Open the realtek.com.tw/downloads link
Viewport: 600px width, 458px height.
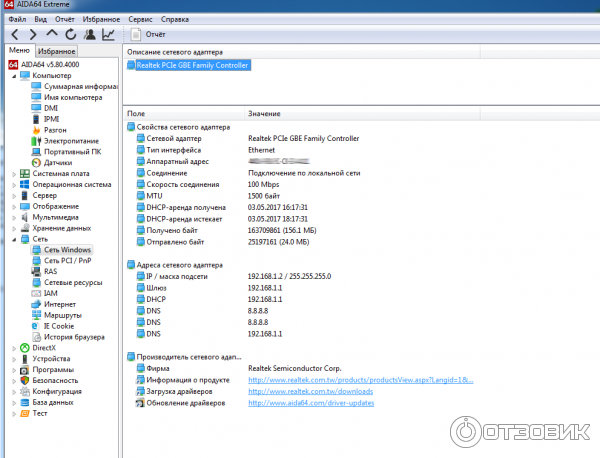pyautogui.click(x=310, y=391)
